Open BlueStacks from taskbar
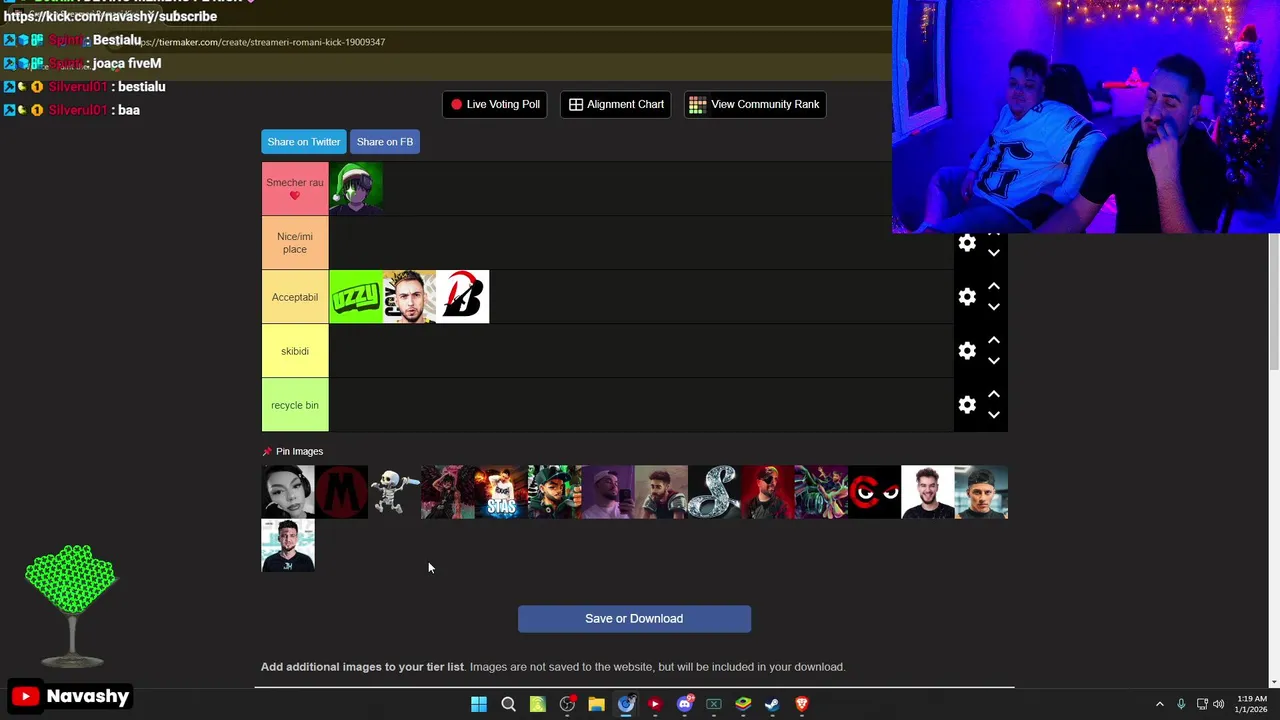The width and height of the screenshot is (1280, 720). pos(743,704)
